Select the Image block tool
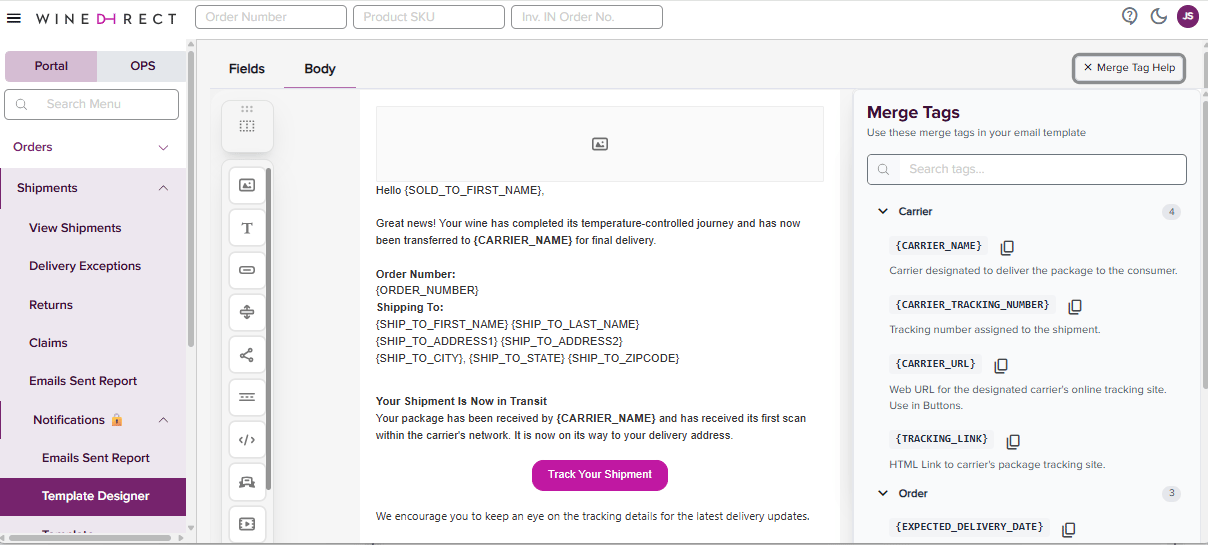 (x=247, y=185)
